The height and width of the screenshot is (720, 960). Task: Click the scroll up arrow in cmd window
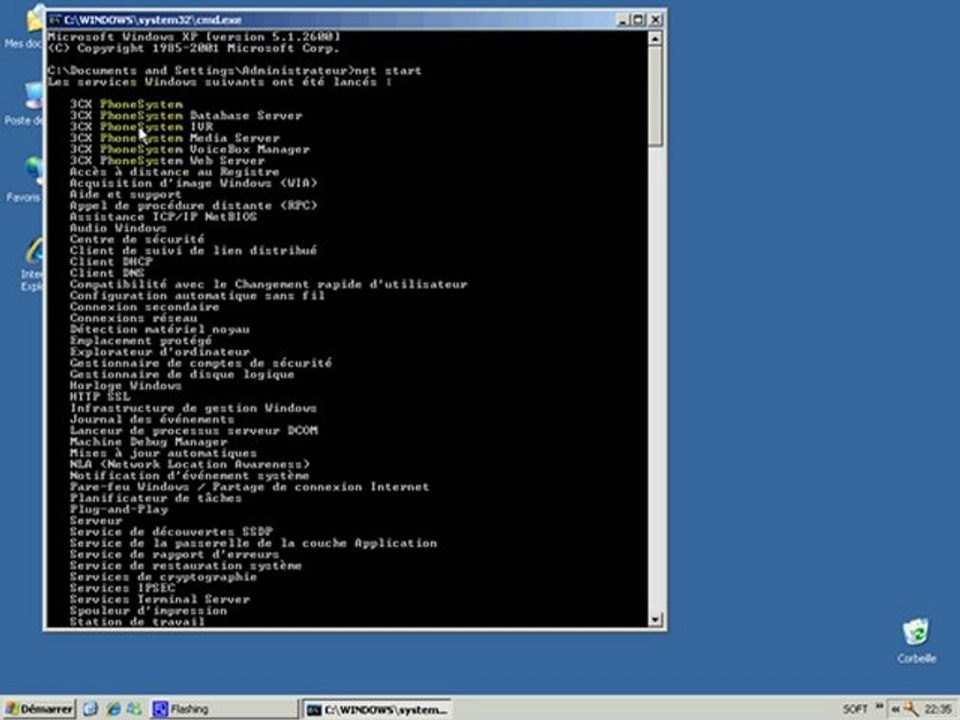pyautogui.click(x=655, y=39)
